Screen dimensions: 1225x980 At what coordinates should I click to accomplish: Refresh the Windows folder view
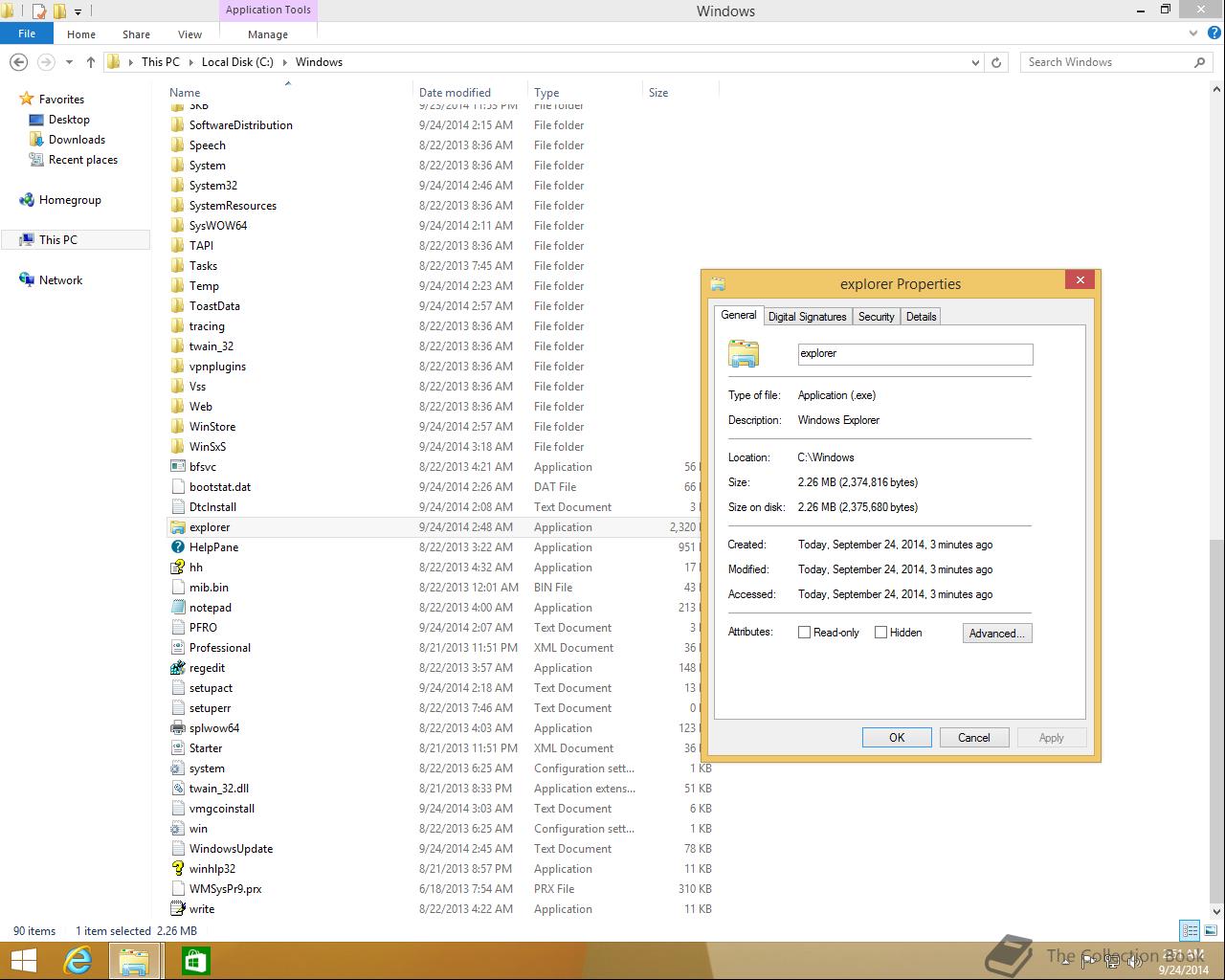point(996,62)
